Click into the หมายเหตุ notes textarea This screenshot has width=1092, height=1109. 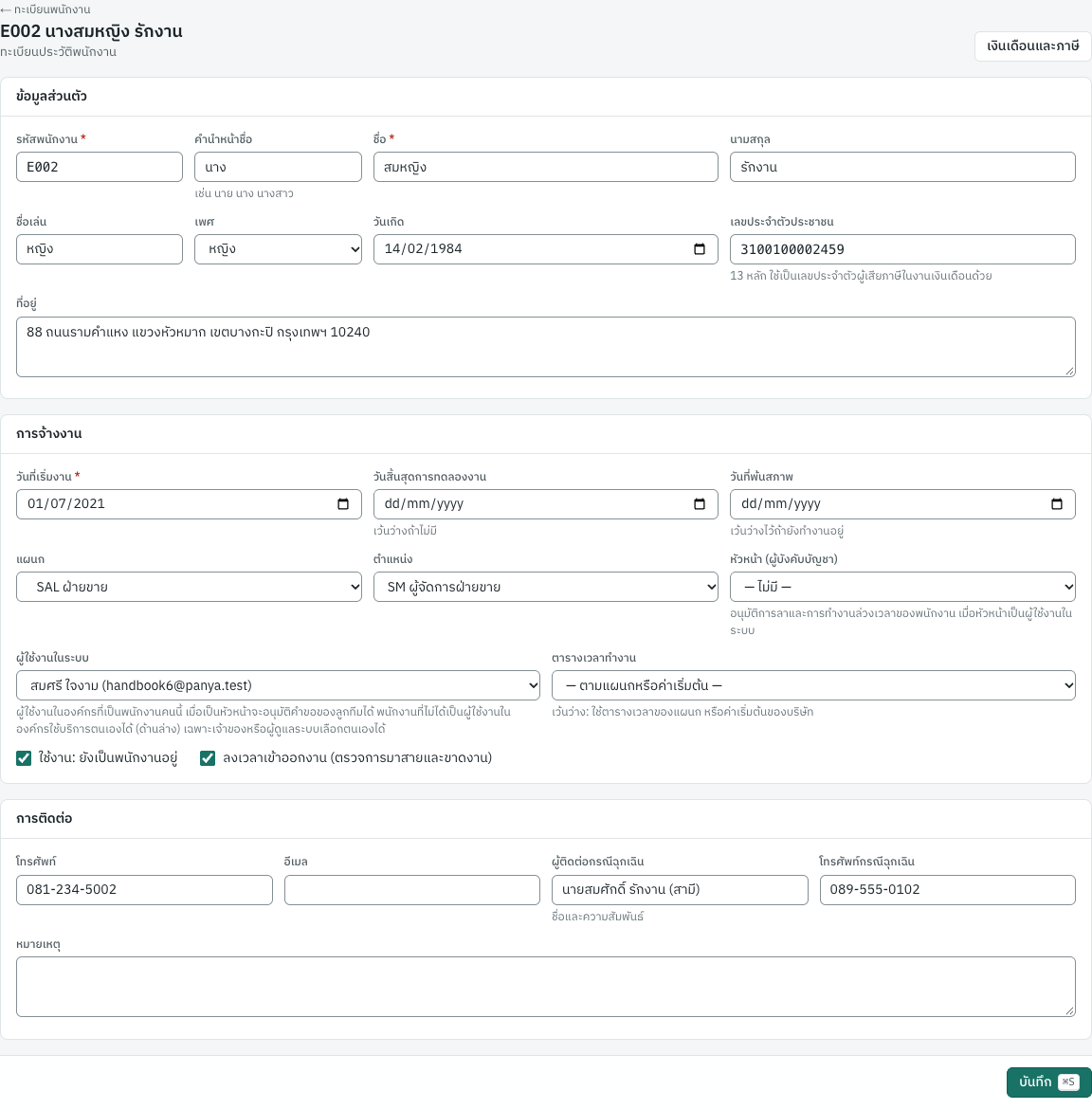pyautogui.click(x=545, y=987)
